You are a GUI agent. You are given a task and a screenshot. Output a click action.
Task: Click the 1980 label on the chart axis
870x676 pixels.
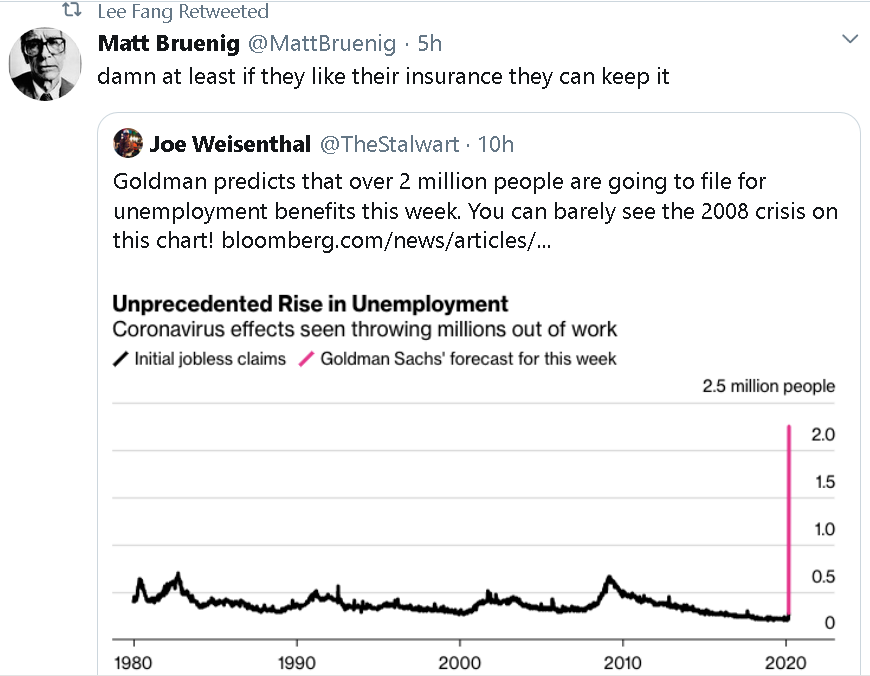pos(133,662)
